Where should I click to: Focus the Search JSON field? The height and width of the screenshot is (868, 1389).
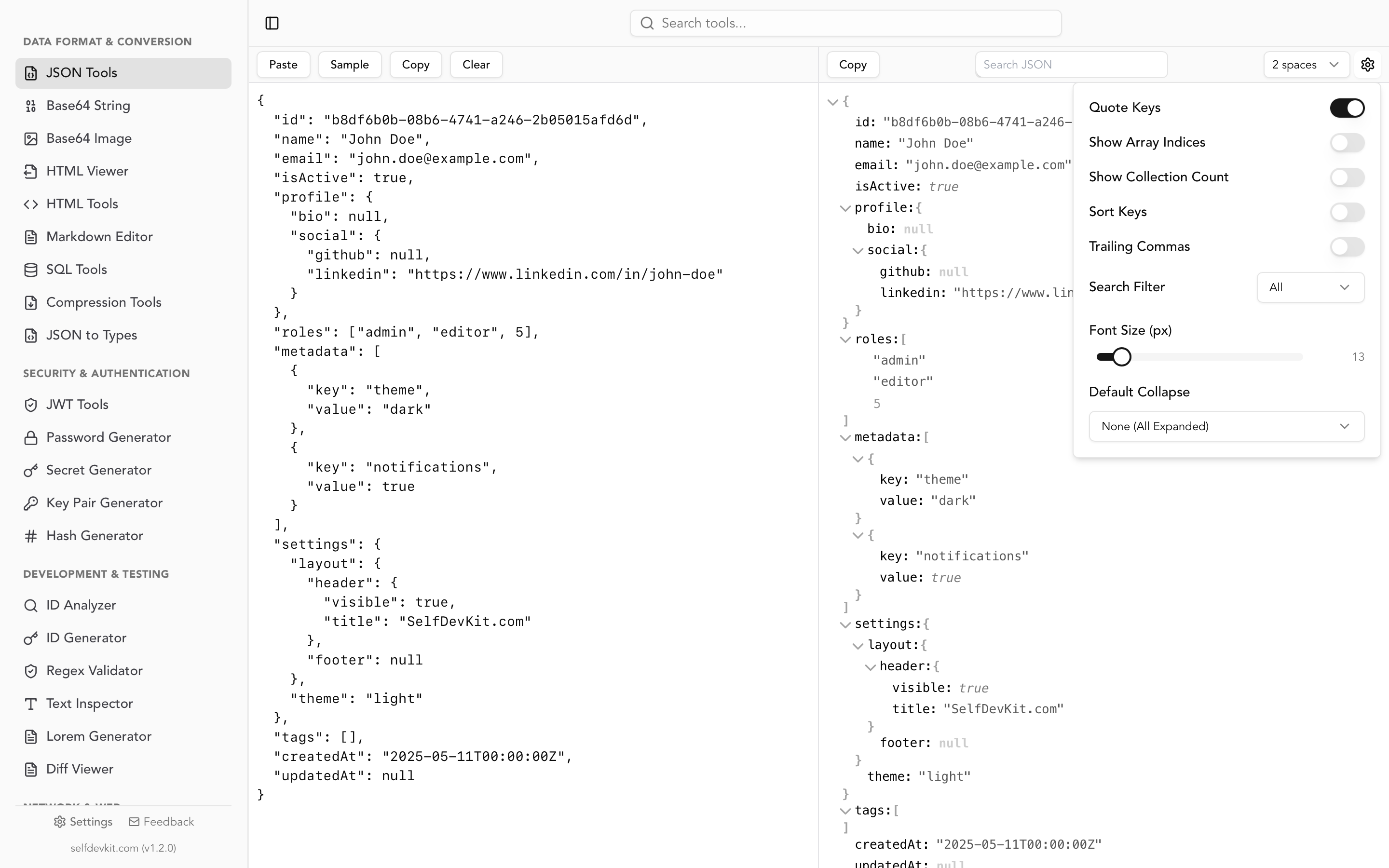[x=1071, y=64]
